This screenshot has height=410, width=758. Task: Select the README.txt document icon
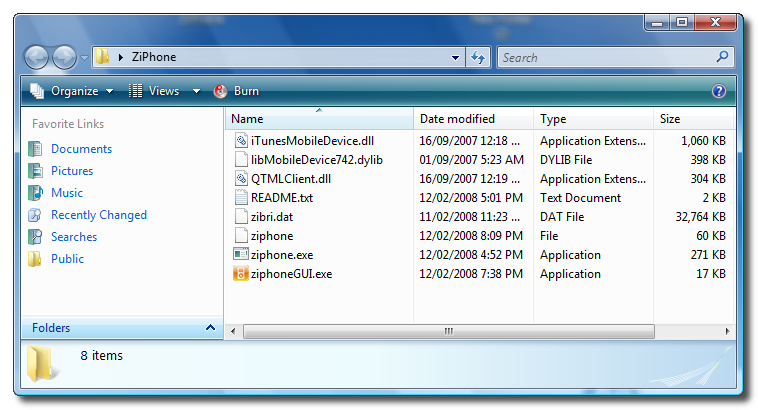pos(240,198)
